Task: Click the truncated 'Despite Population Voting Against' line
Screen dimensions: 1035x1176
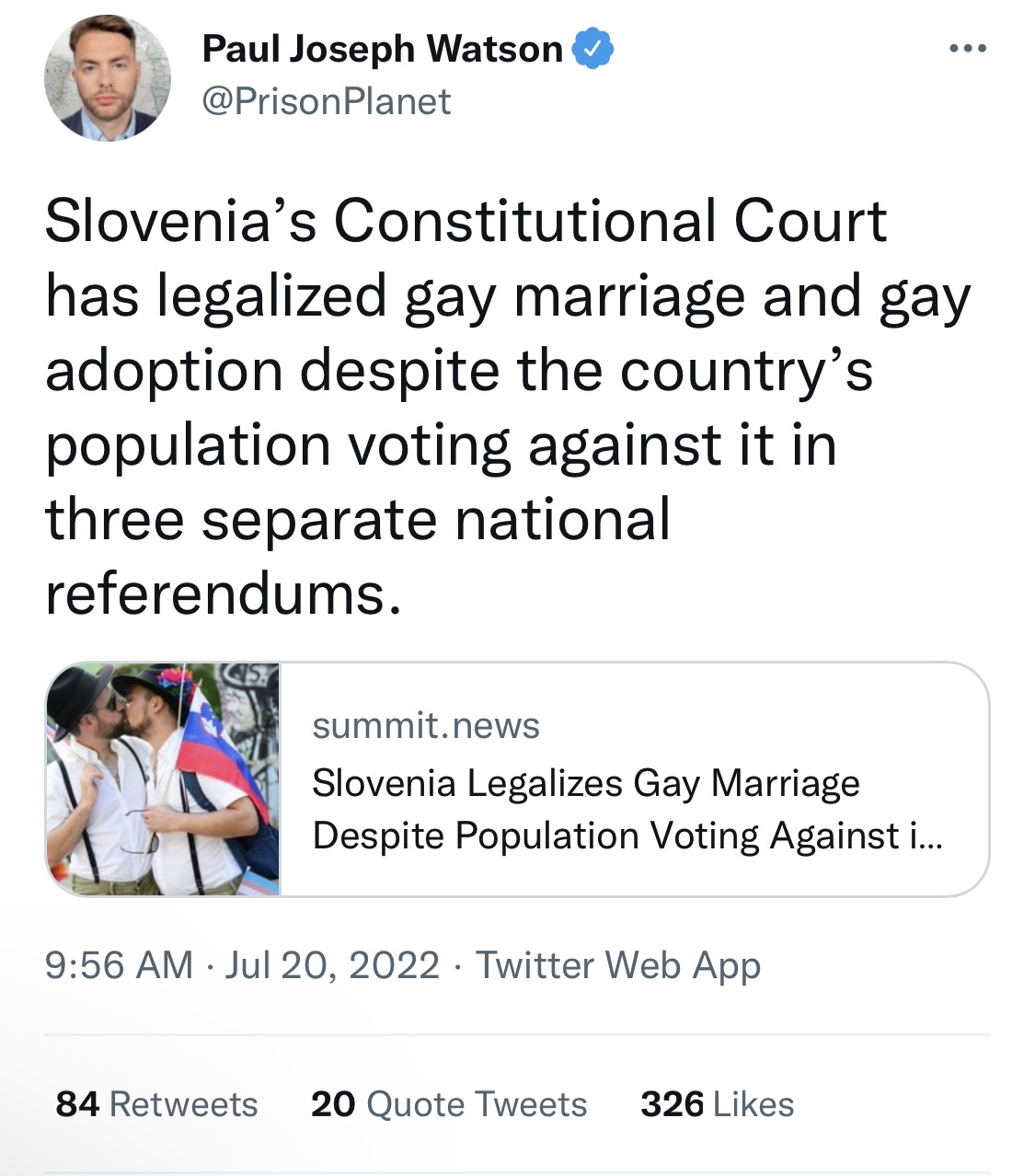Action: [627, 836]
